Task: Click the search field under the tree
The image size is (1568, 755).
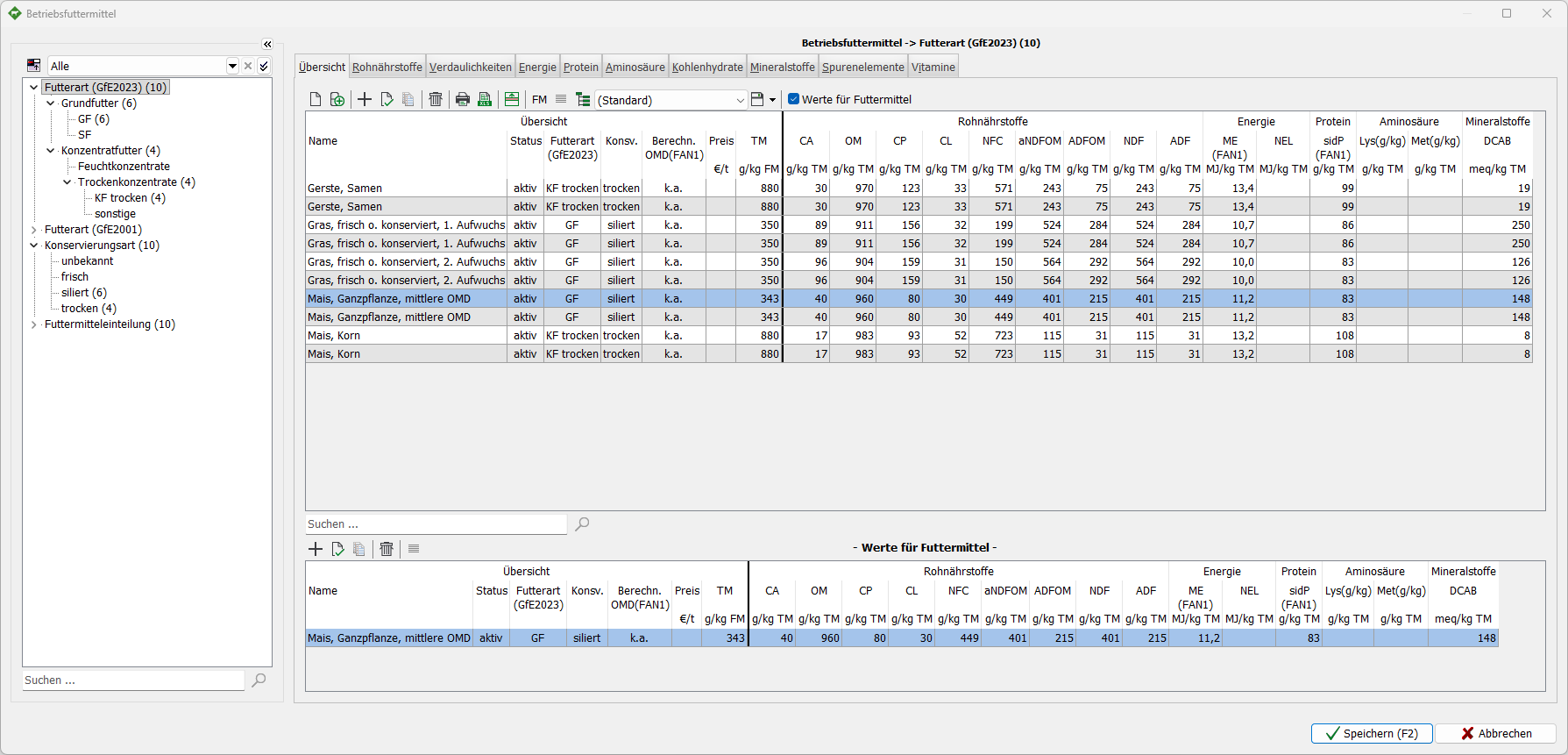Action: pyautogui.click(x=133, y=680)
